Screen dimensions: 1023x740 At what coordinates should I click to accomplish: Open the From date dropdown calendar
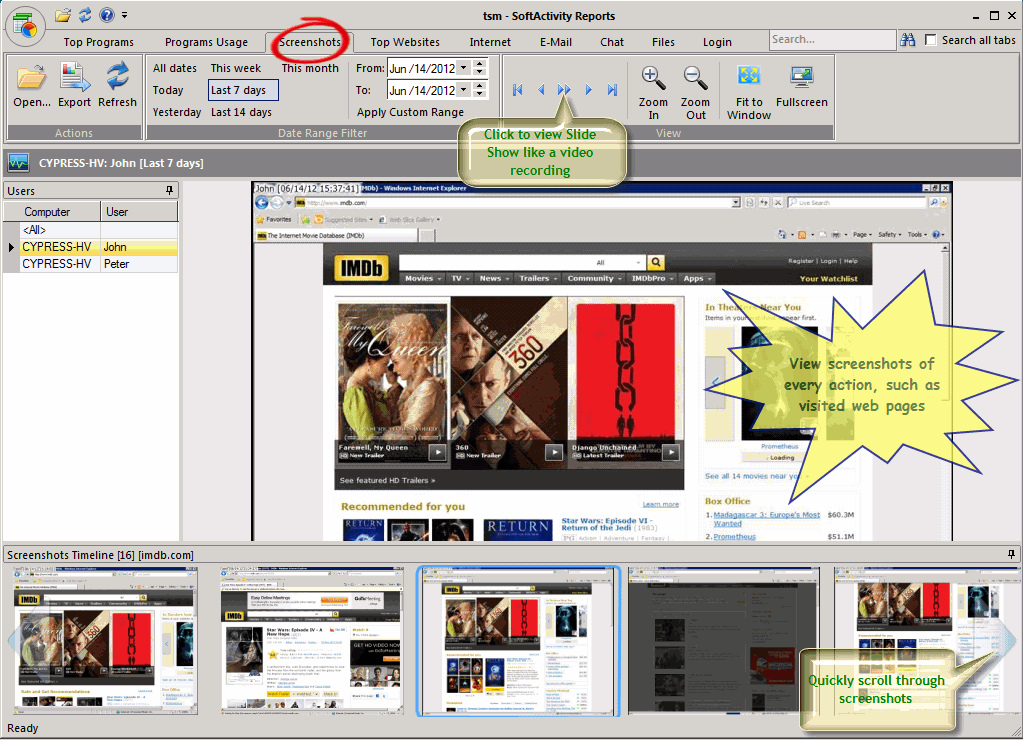tap(463, 68)
